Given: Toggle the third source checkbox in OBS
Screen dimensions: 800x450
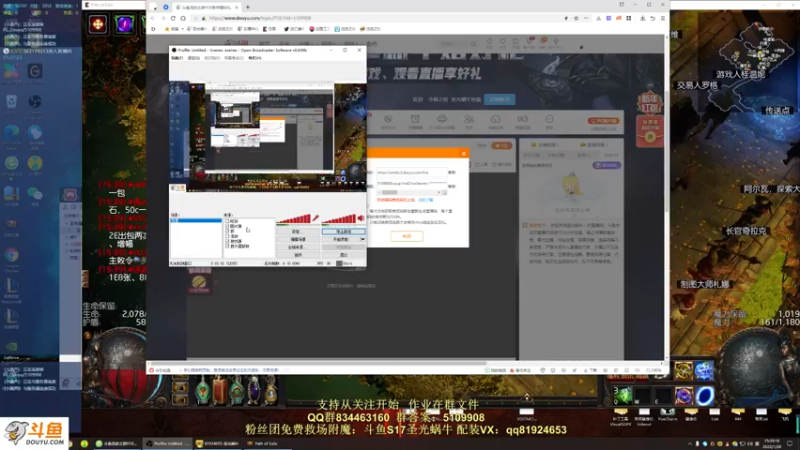Looking at the screenshot, I should [227, 231].
